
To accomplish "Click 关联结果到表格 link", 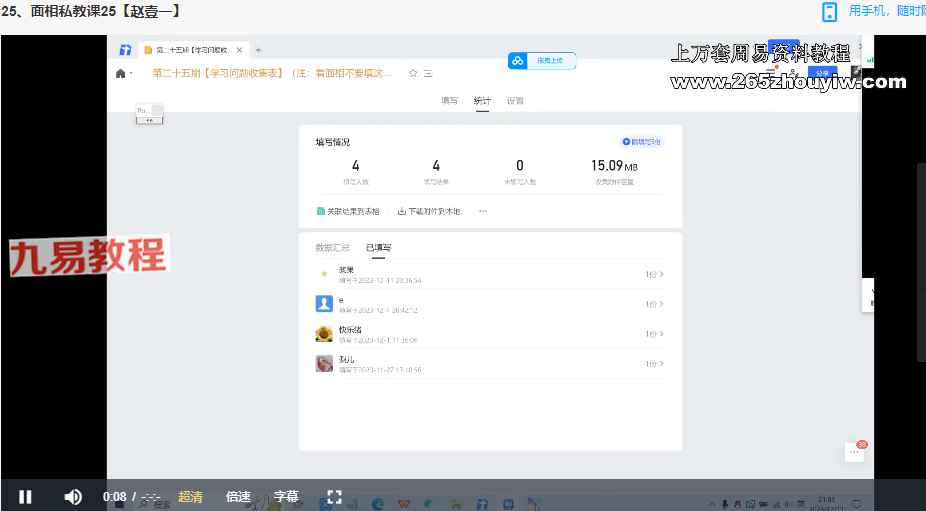I will pos(348,211).
